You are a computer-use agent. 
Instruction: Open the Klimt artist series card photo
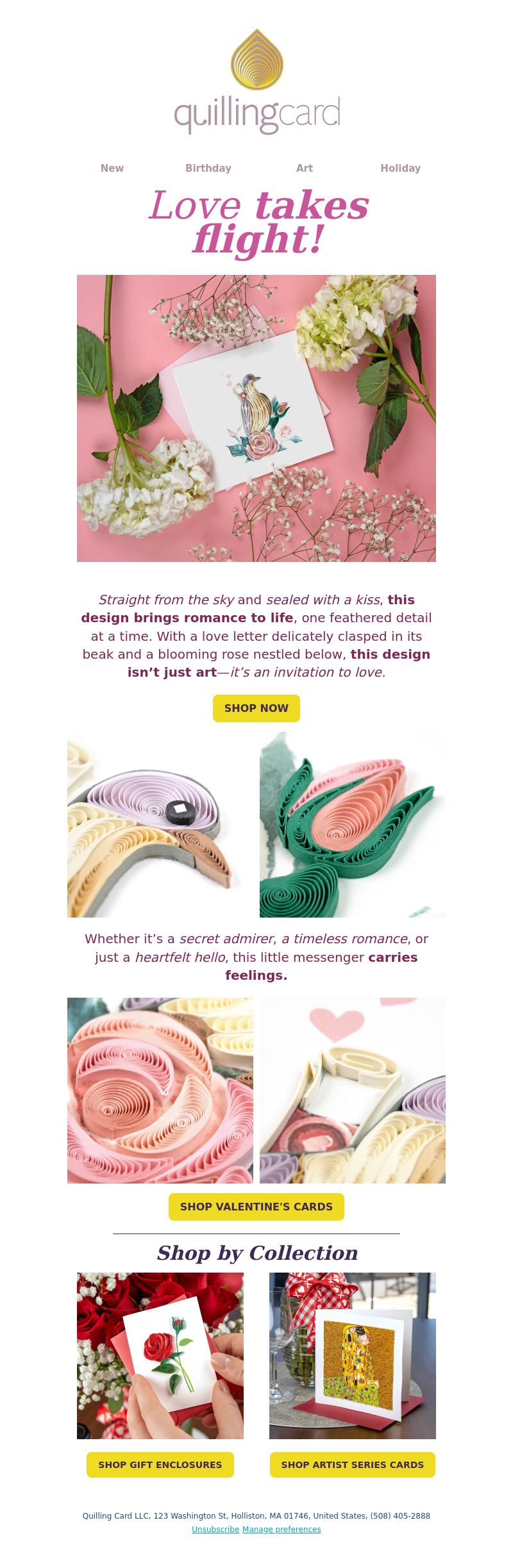tap(353, 1356)
